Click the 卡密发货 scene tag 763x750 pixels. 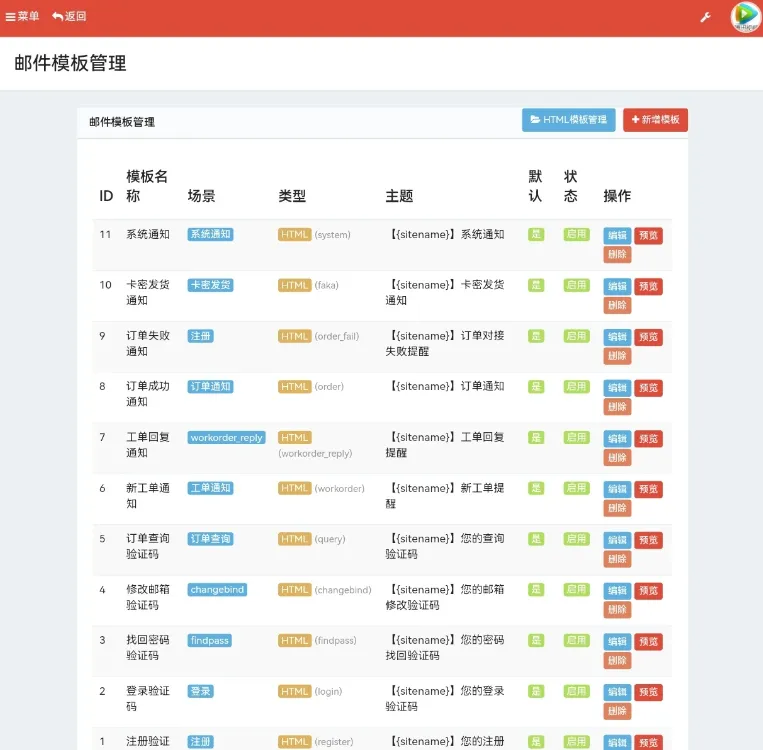(210, 285)
